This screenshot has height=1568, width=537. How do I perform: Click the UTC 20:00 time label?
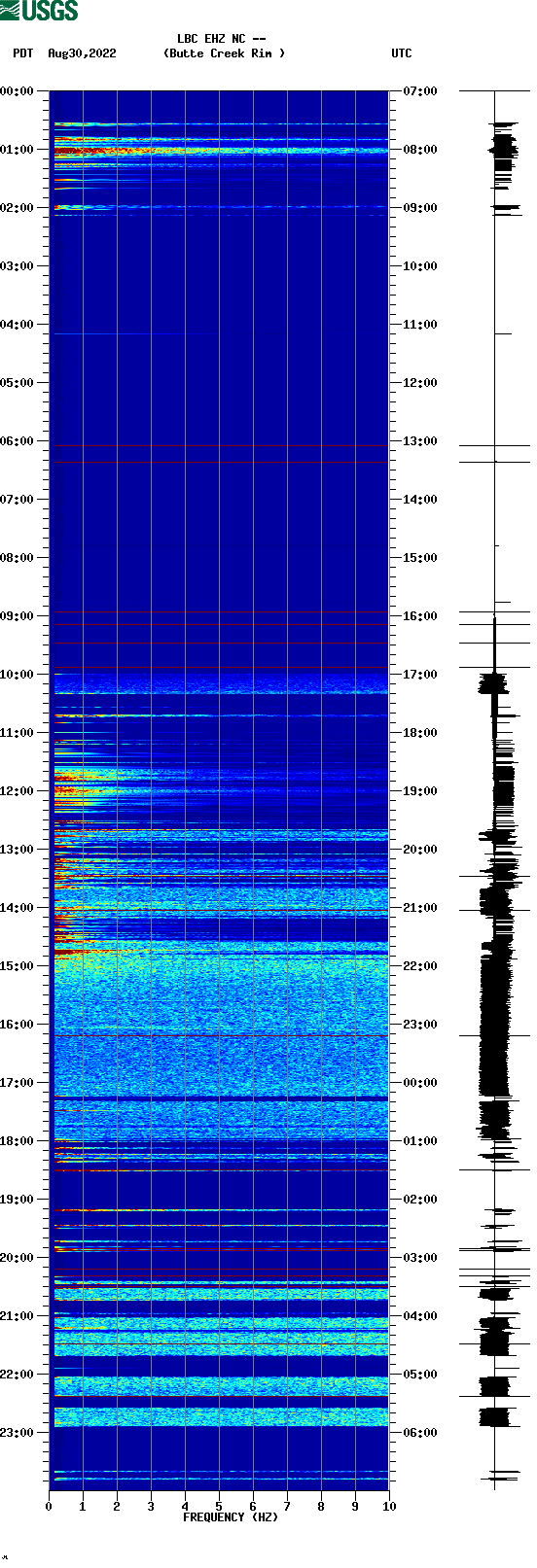pos(420,850)
